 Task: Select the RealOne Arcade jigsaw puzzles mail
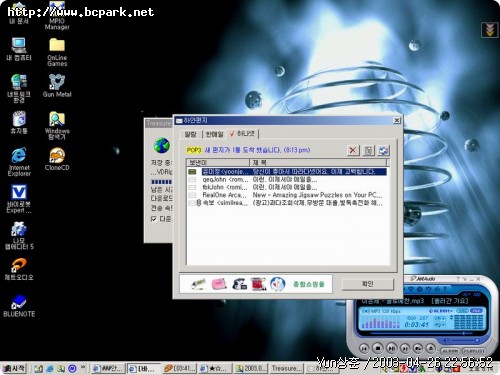click(287, 195)
